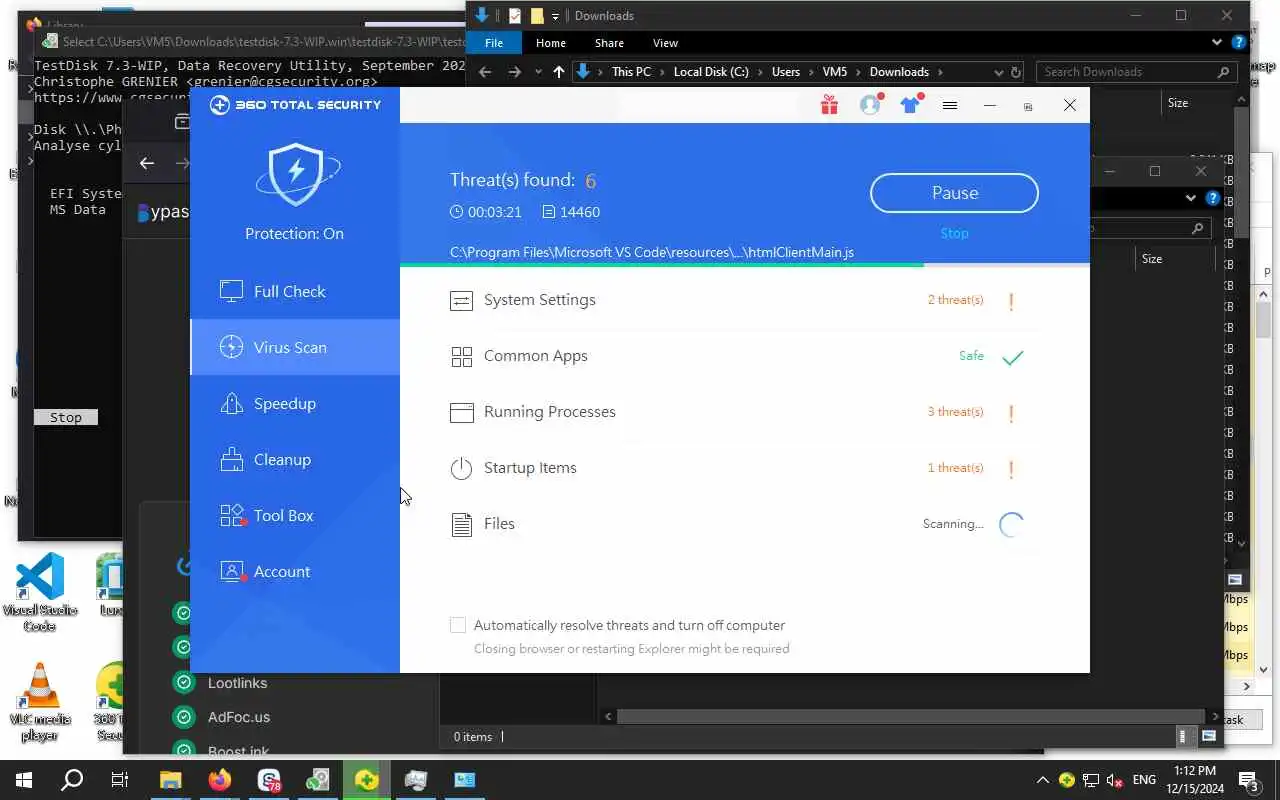
Task: Open the user profile avatar icon
Action: click(x=870, y=105)
